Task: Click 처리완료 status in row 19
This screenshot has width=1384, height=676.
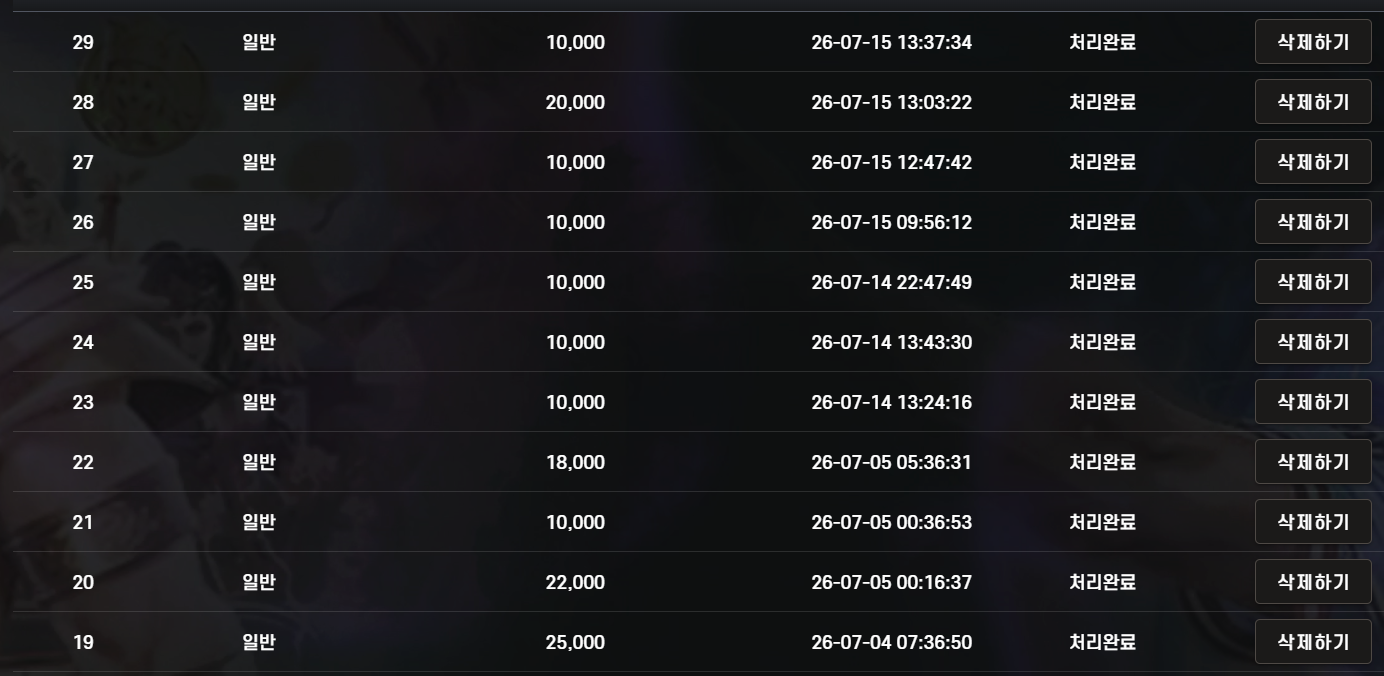Action: pyautogui.click(x=1102, y=642)
